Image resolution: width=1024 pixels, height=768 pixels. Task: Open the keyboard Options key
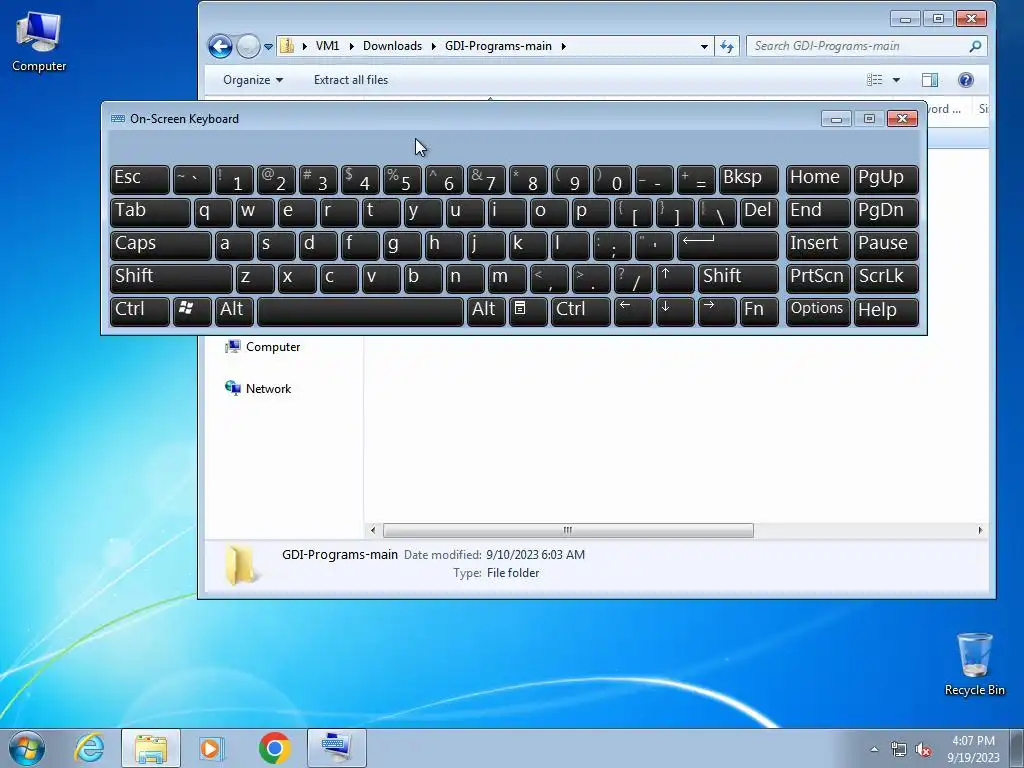point(817,311)
